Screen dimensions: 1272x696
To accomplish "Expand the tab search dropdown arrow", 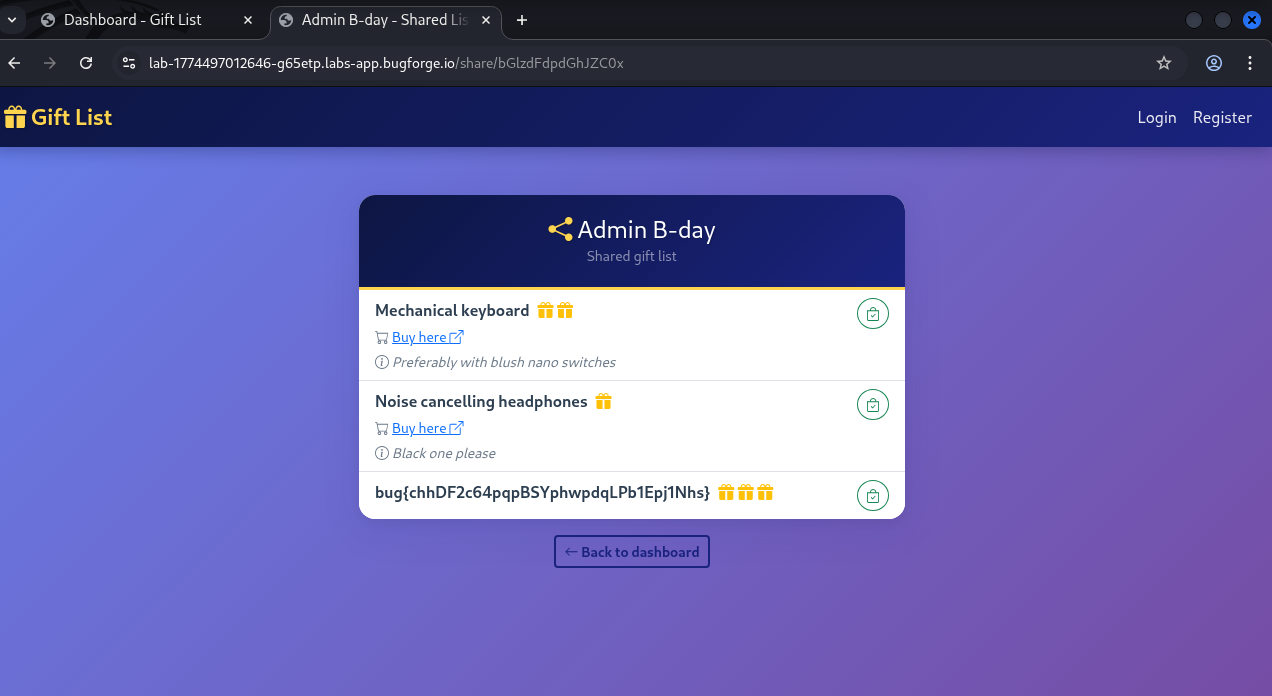I will [x=11, y=20].
